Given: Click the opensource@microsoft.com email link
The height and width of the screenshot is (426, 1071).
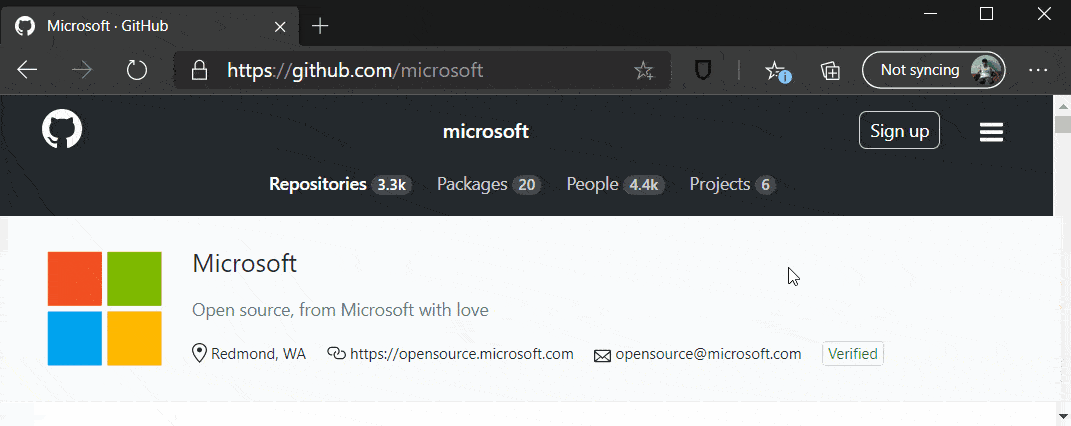Looking at the screenshot, I should click(x=708, y=354).
